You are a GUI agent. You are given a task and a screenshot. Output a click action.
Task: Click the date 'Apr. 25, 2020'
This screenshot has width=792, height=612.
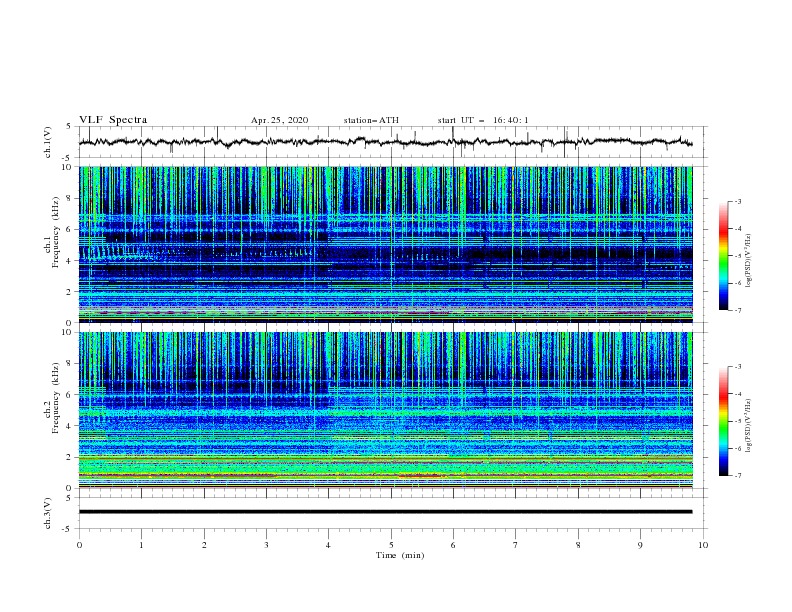click(x=279, y=120)
